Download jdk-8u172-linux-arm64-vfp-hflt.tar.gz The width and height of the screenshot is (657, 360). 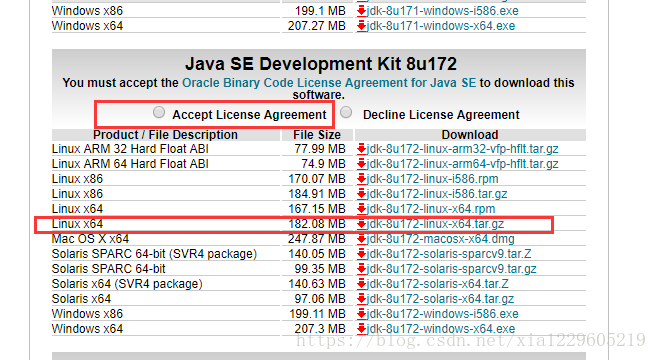pyautogui.click(x=462, y=164)
